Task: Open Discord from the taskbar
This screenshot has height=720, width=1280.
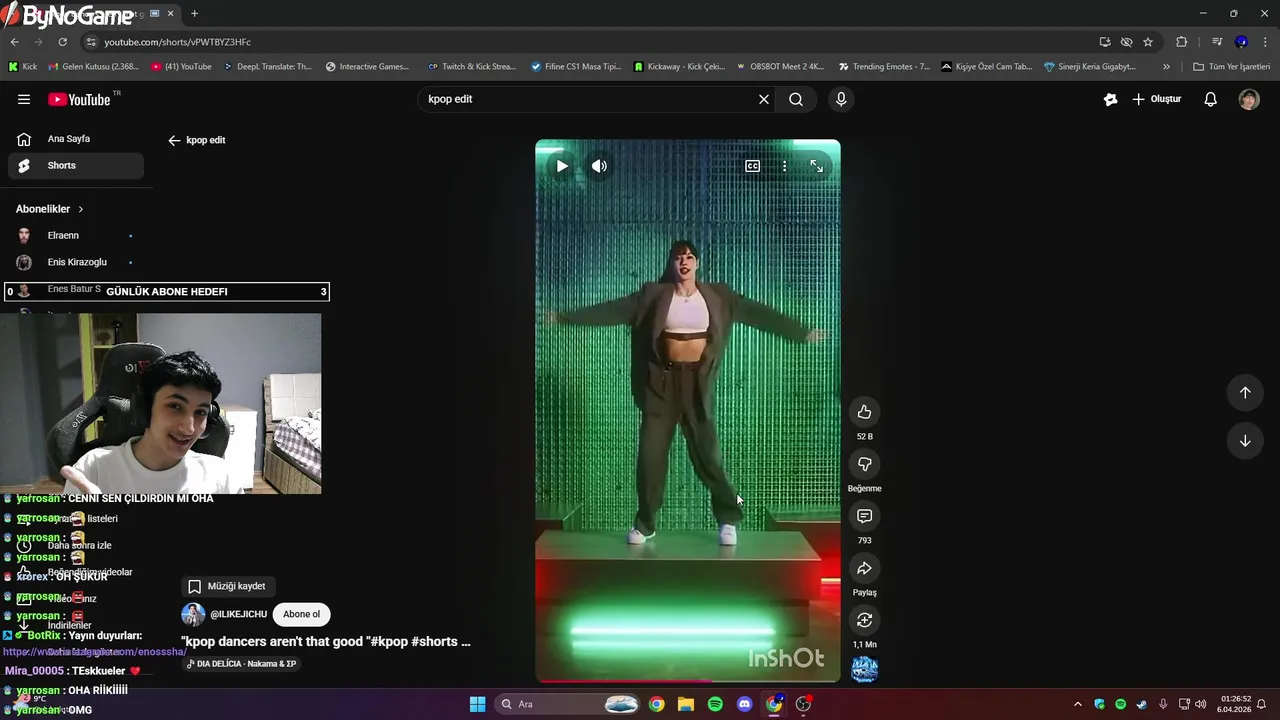Action: coord(744,704)
